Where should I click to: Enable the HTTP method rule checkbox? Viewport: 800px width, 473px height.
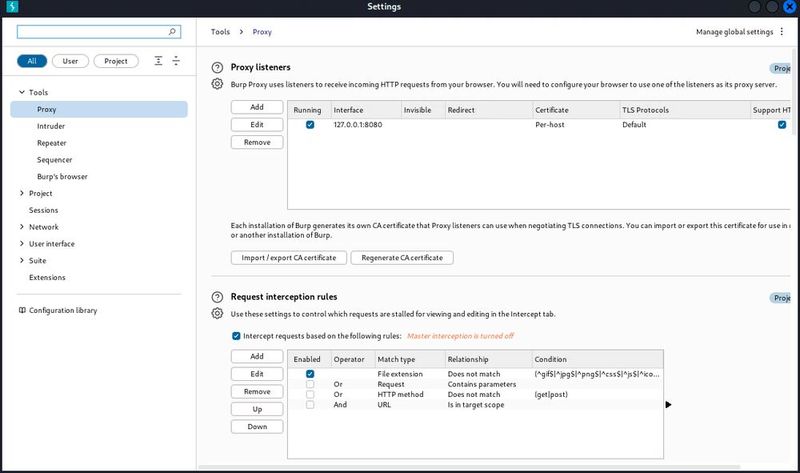[310, 394]
